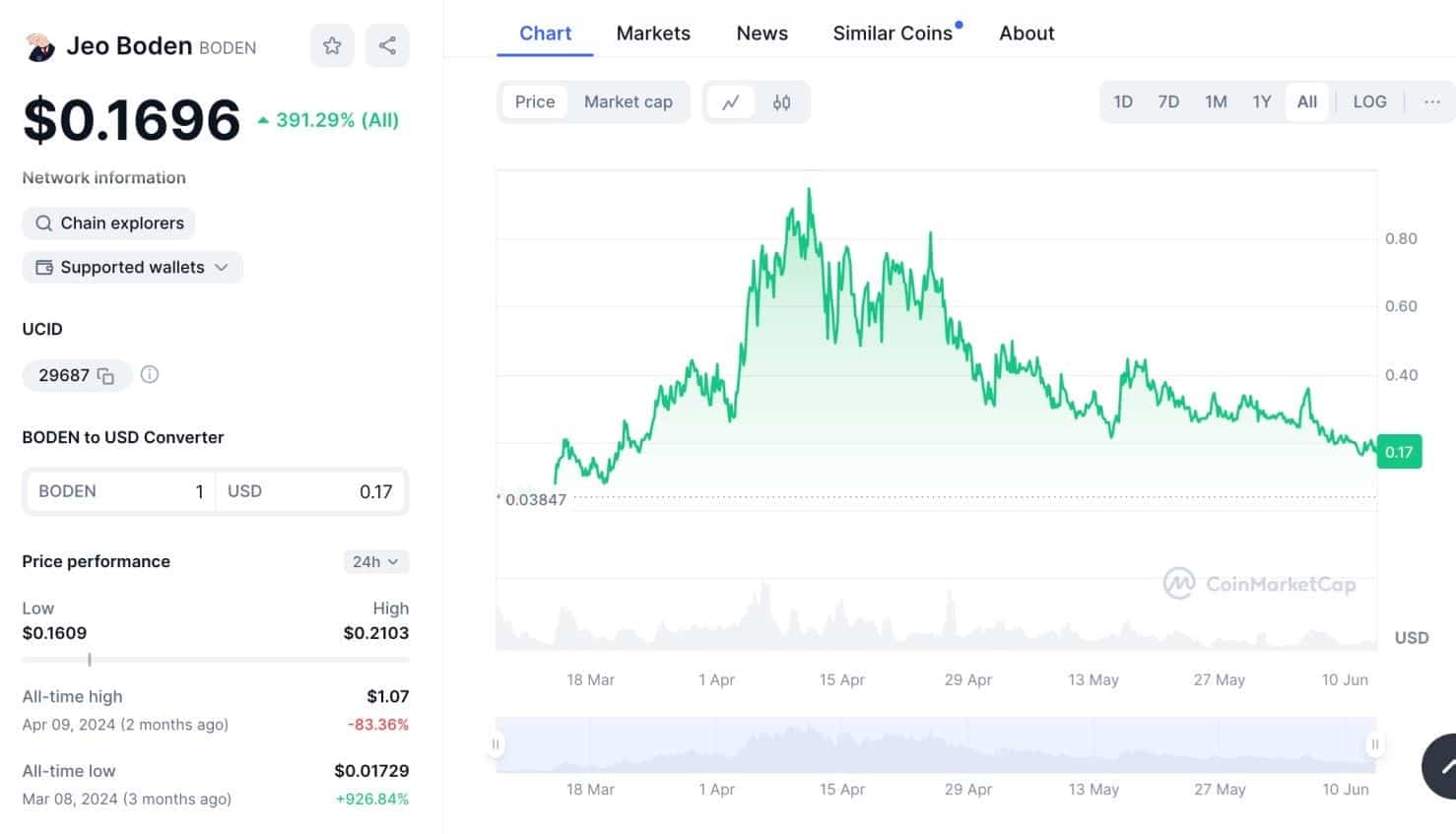This screenshot has height=834, width=1456.
Task: Select 1D time range
Action: 1123,101
